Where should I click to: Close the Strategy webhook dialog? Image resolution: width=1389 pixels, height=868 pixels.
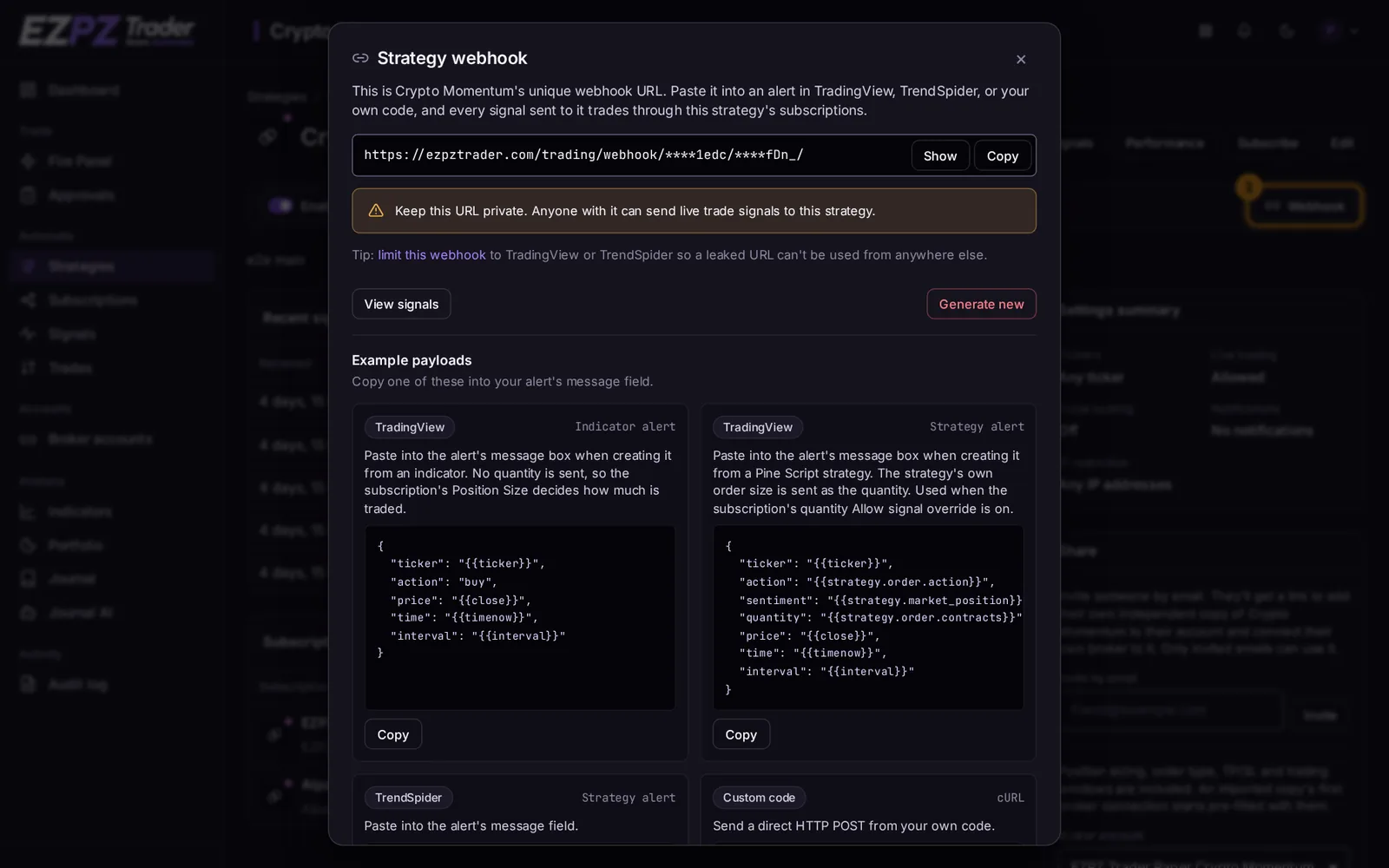coord(1021,59)
